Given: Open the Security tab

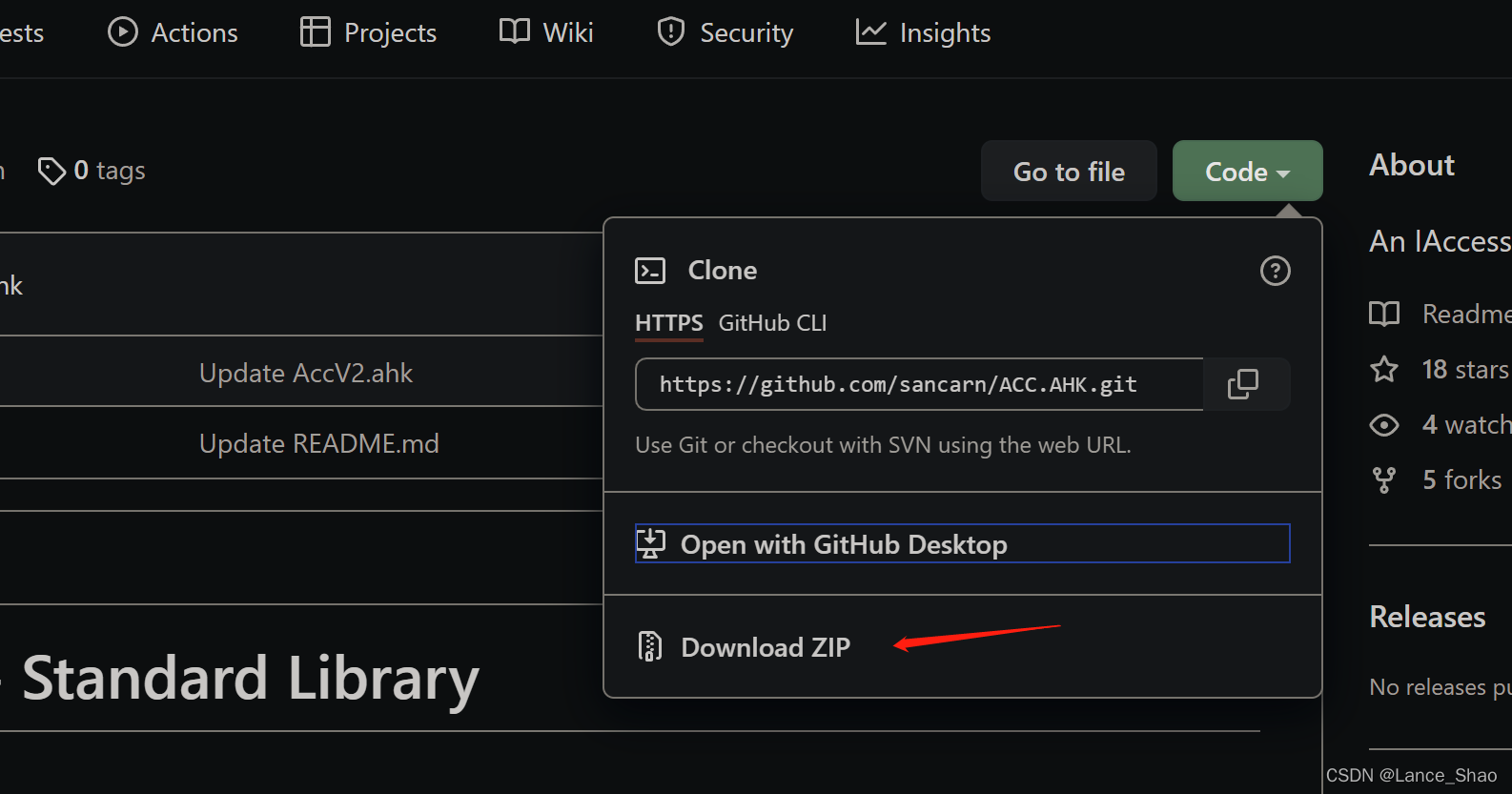Looking at the screenshot, I should (x=725, y=32).
